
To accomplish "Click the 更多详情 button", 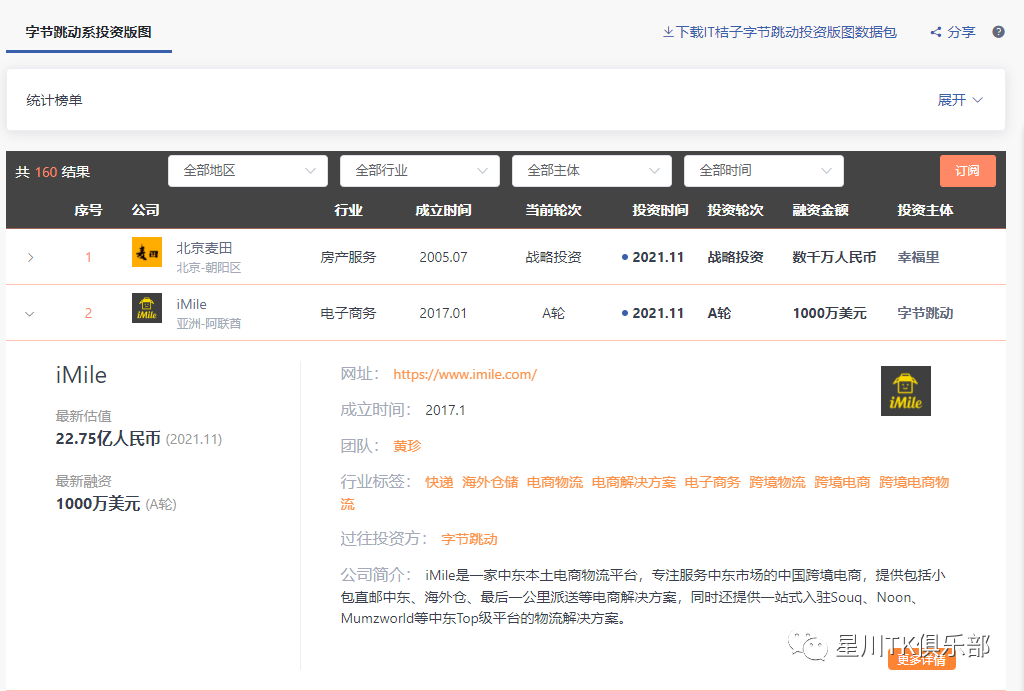I will [x=922, y=660].
